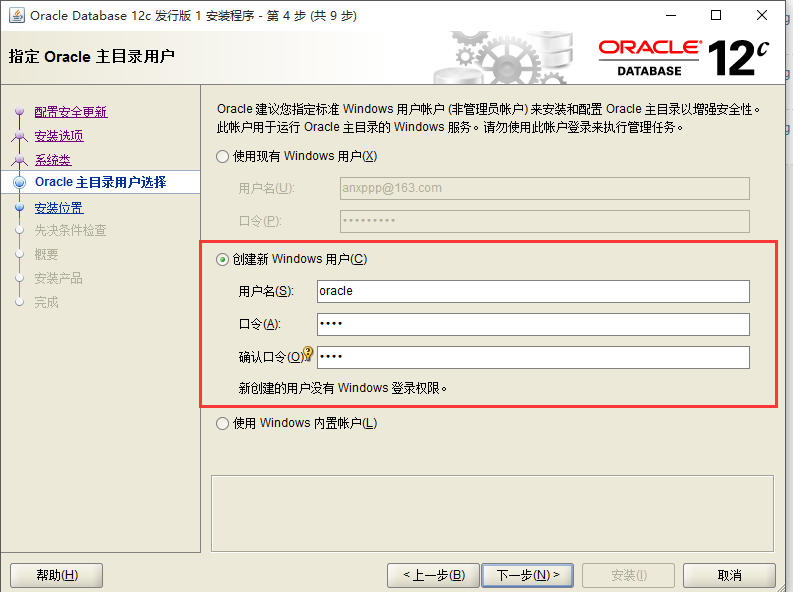
Task: Click the Oracle Database 12c logo
Action: click(684, 58)
